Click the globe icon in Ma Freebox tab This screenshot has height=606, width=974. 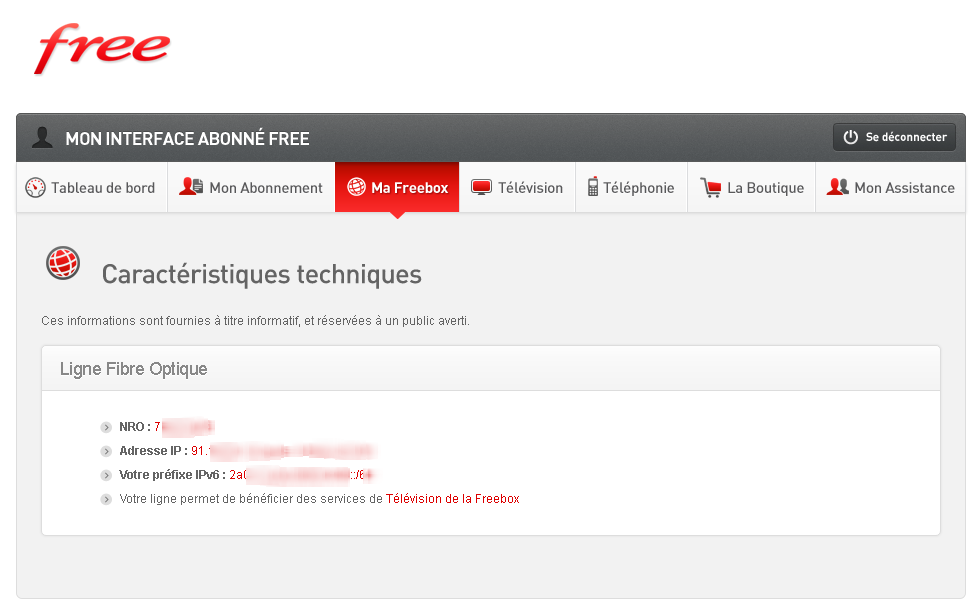click(x=357, y=186)
